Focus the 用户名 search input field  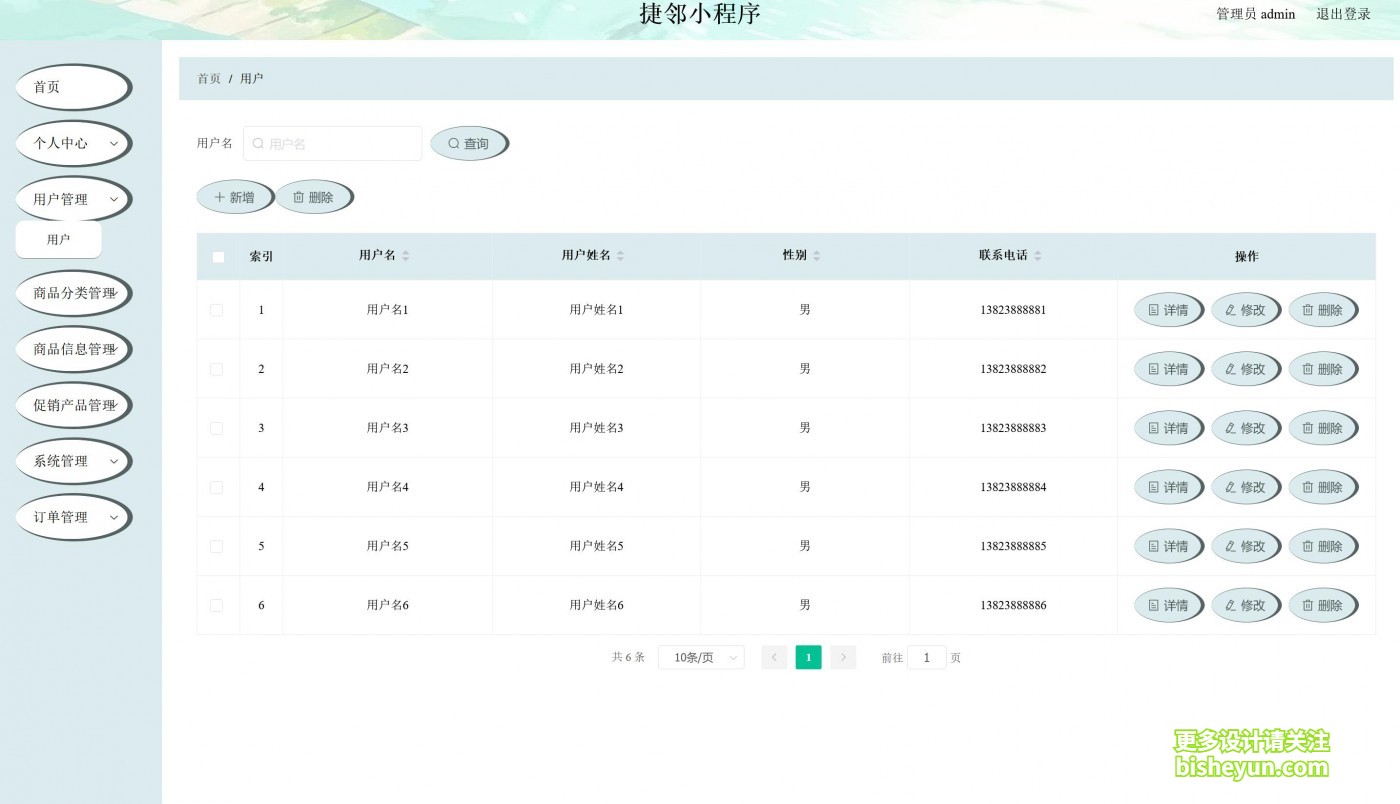pos(332,143)
